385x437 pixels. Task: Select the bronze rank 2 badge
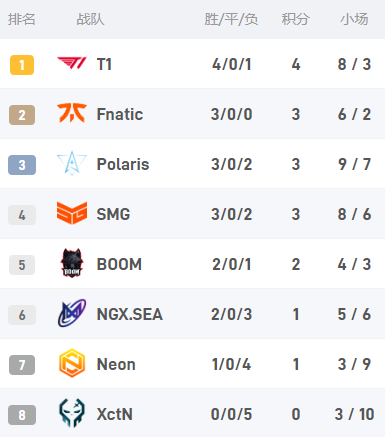pyautogui.click(x=22, y=115)
